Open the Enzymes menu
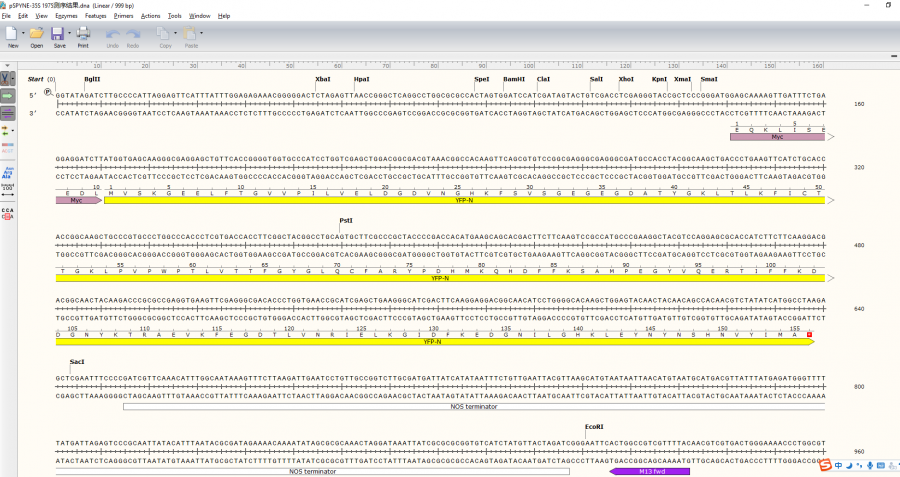 click(x=66, y=16)
